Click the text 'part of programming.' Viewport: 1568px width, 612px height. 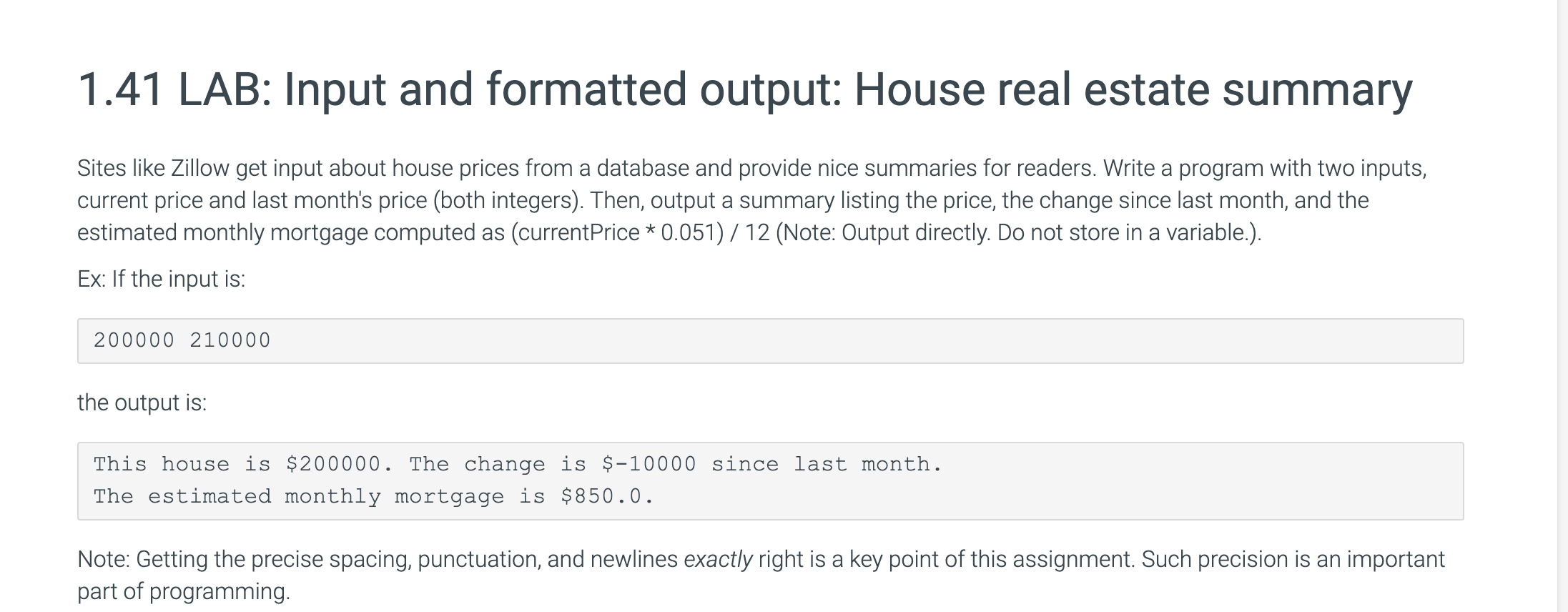(184, 591)
